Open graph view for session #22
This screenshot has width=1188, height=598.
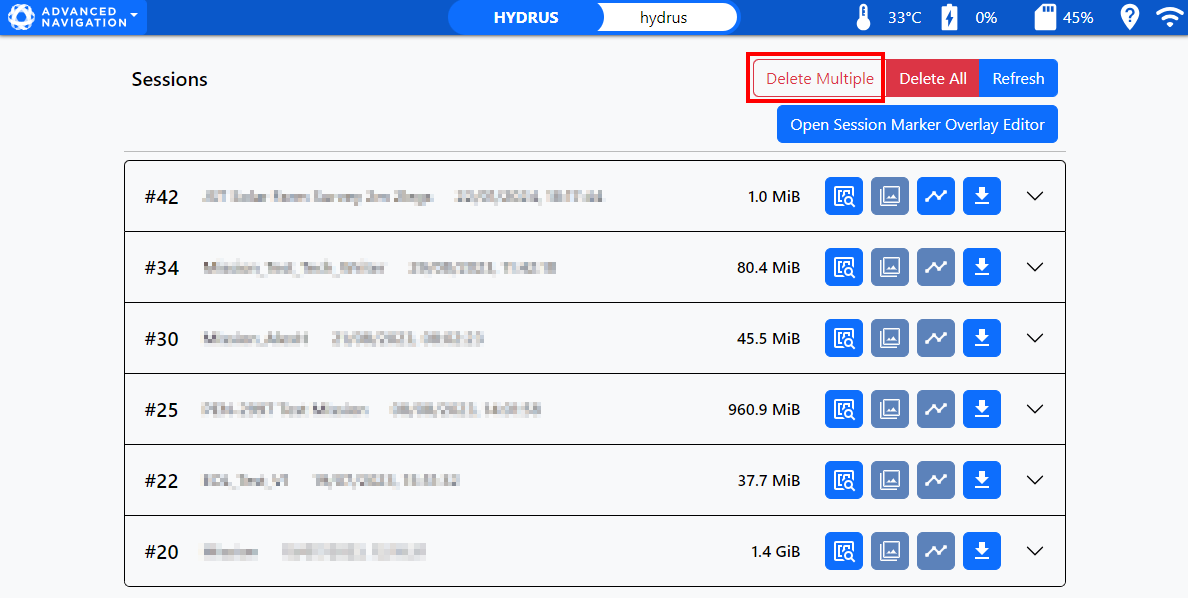[936, 480]
